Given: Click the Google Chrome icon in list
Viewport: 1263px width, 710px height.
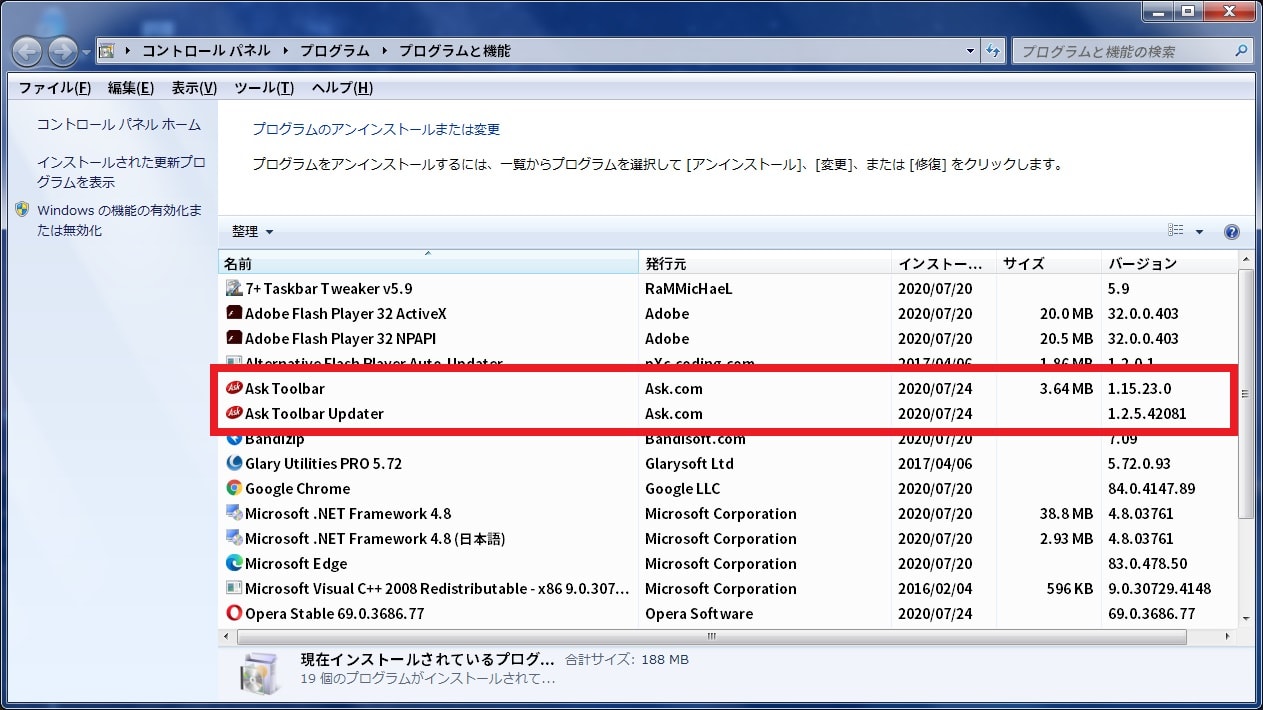Looking at the screenshot, I should pos(234,488).
